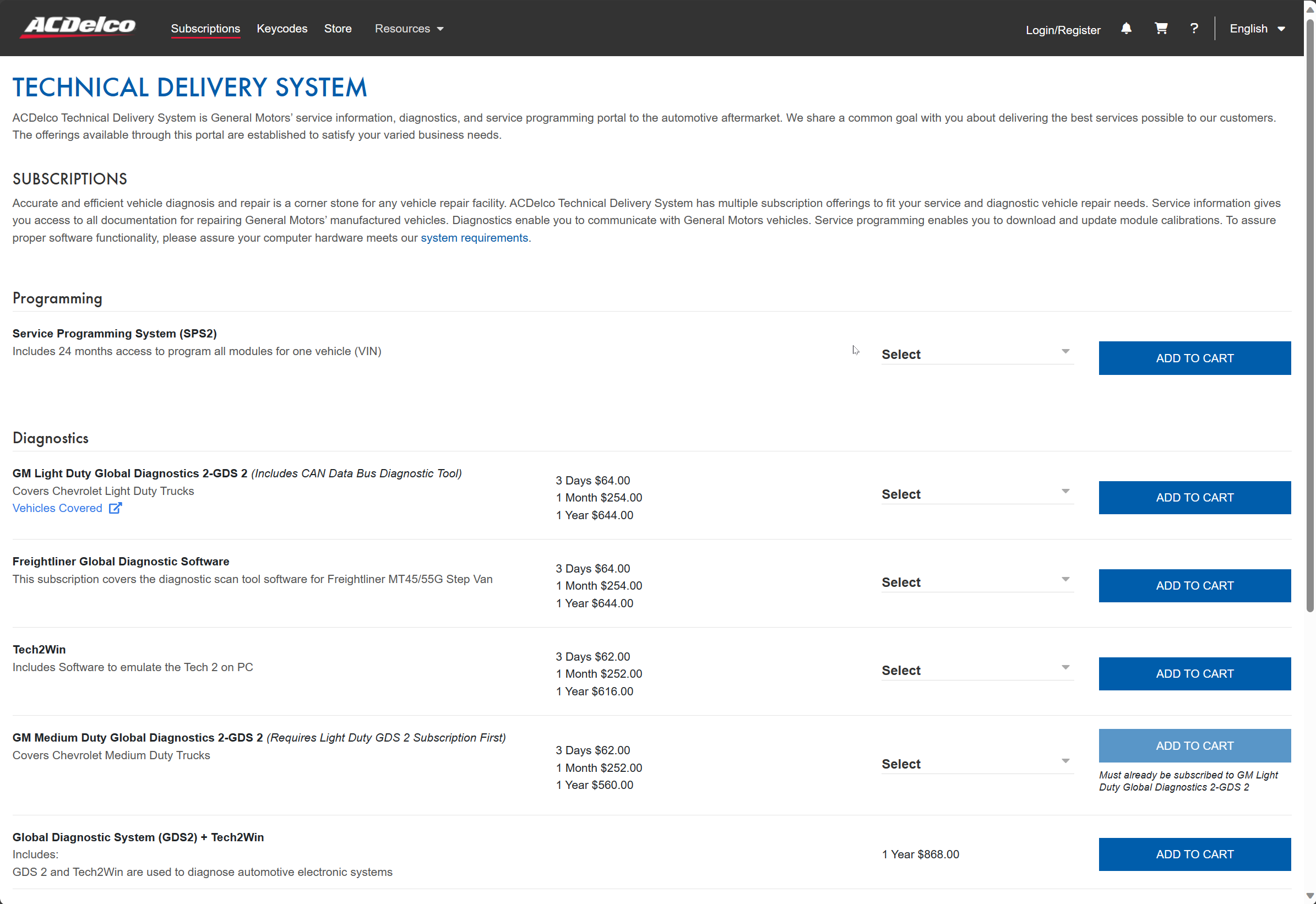Click the Technical Delivery System heading
1316x904 pixels.
tap(190, 87)
